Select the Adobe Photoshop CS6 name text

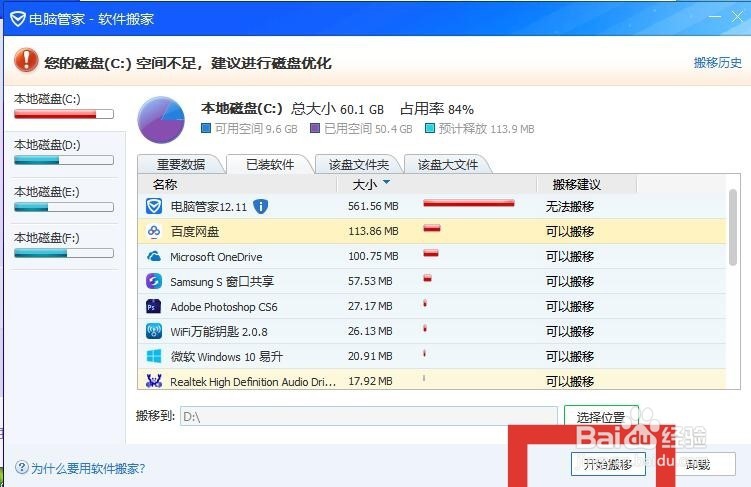[x=224, y=306]
